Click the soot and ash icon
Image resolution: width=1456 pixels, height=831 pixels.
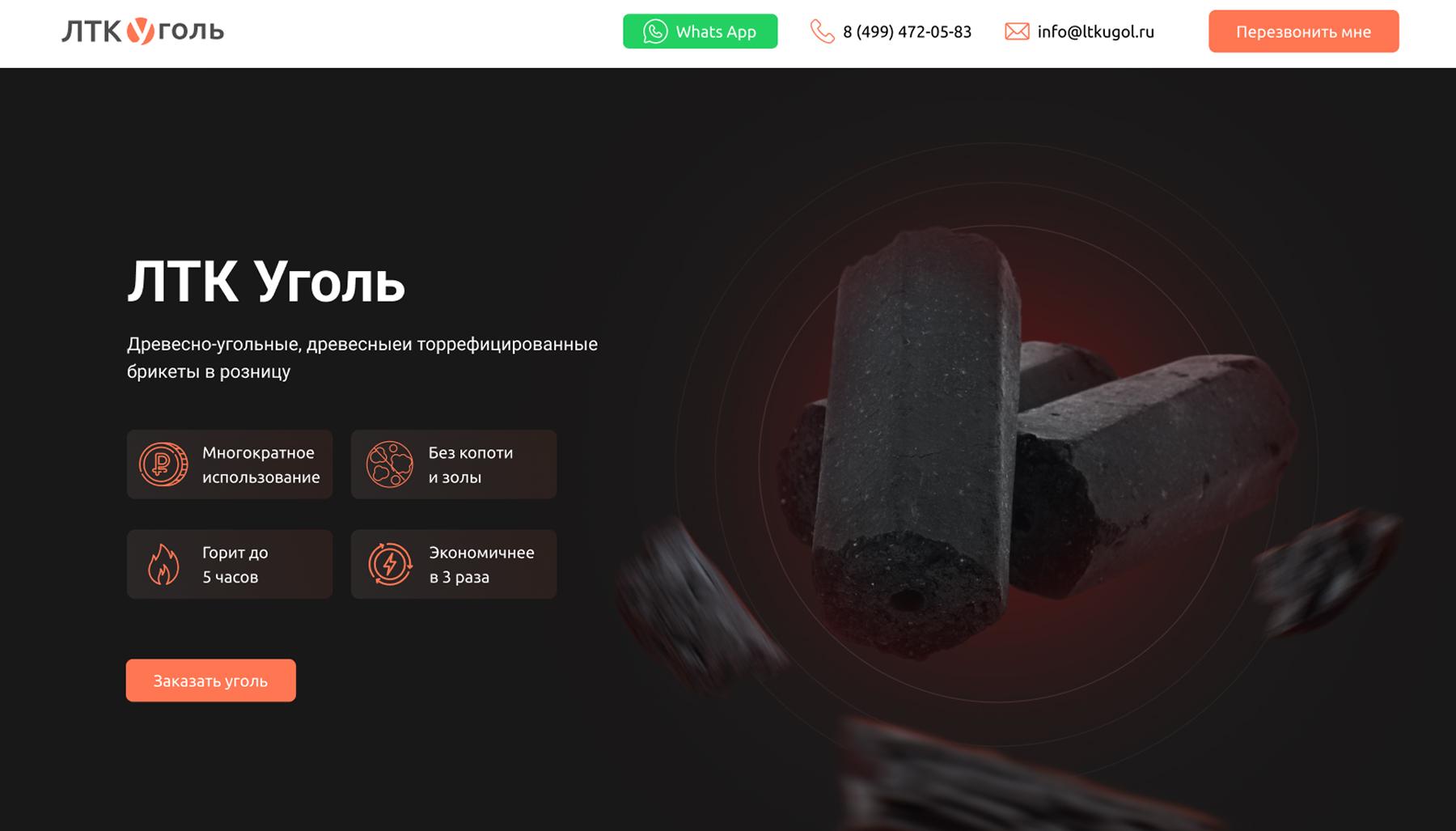pyautogui.click(x=390, y=464)
